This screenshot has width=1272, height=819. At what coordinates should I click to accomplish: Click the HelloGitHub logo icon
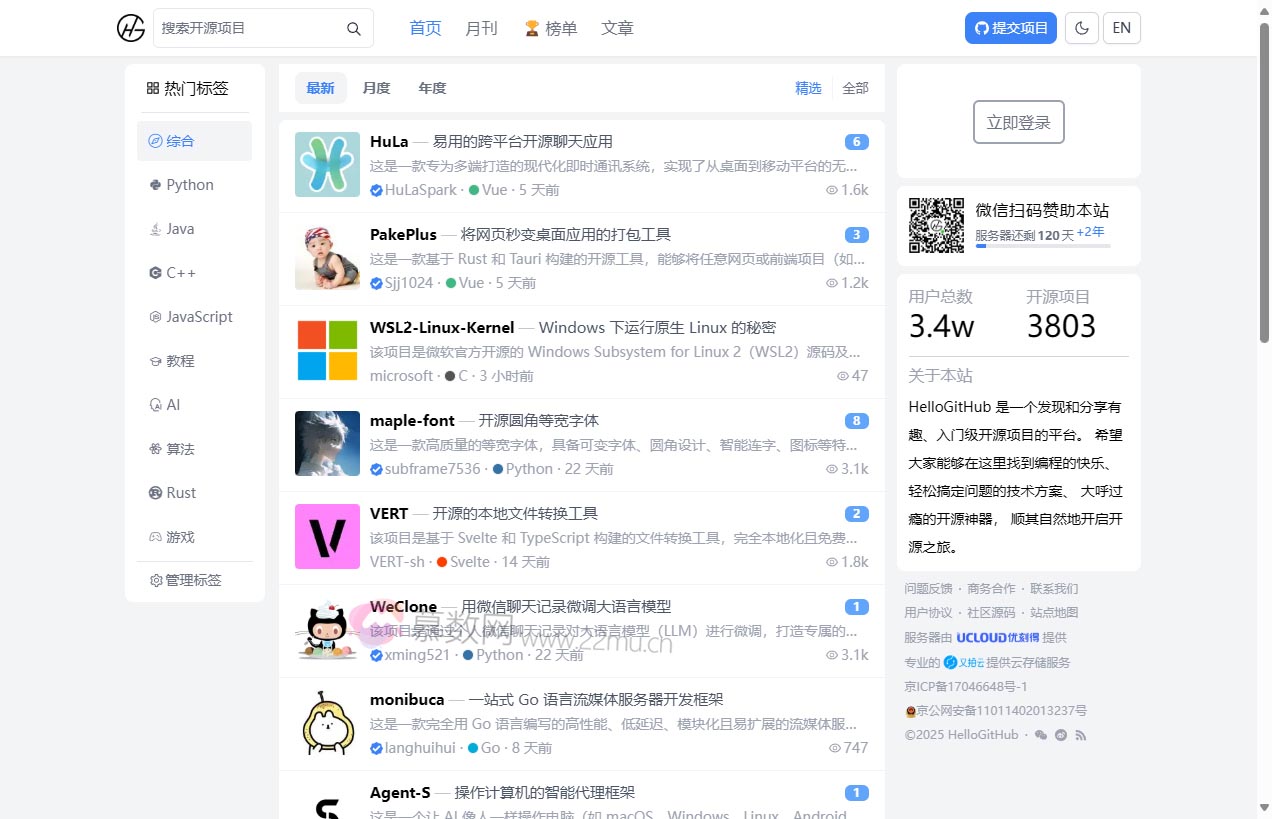click(x=131, y=28)
